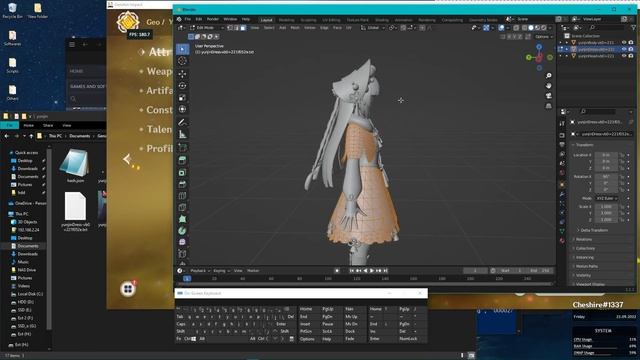Toggle X-ray mode in viewport header
Image resolution: width=640 pixels, height=360 pixels.
coord(516,28)
